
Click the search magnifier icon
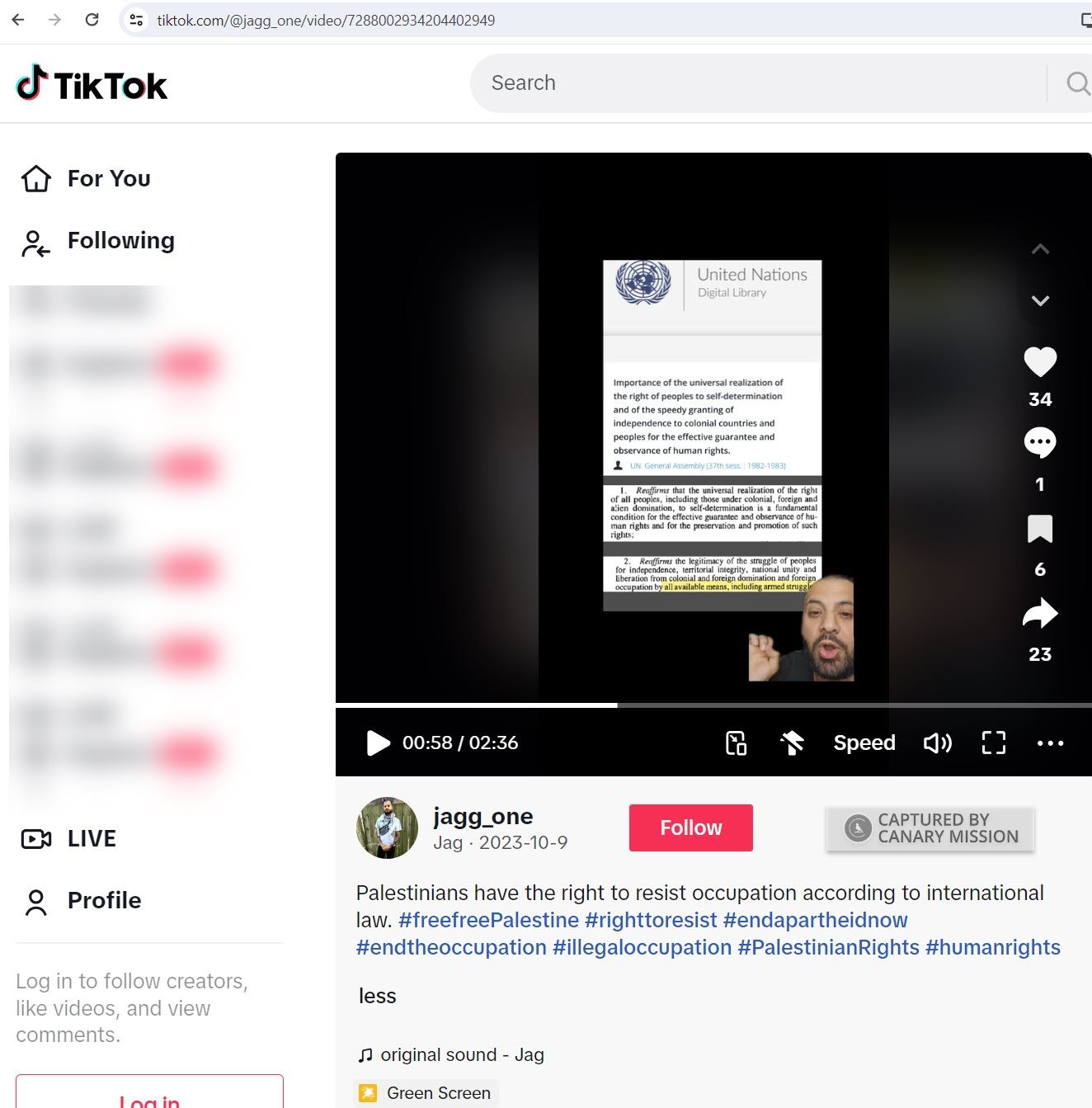click(1076, 83)
